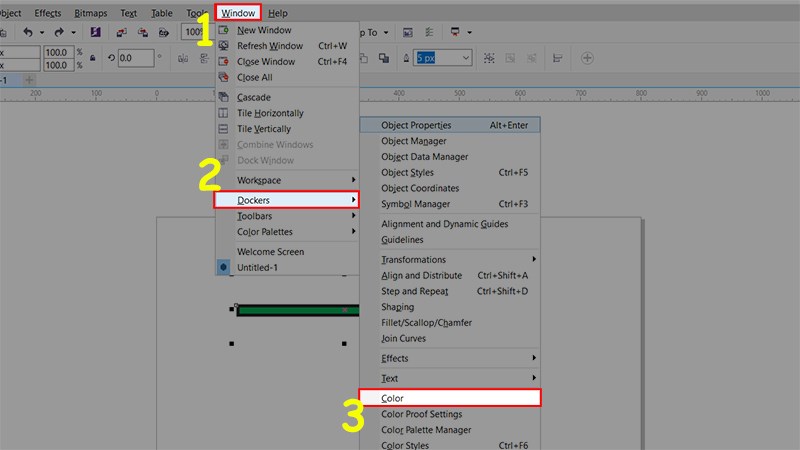Choose Color docker from submenu
This screenshot has width=800, height=450.
[x=450, y=398]
